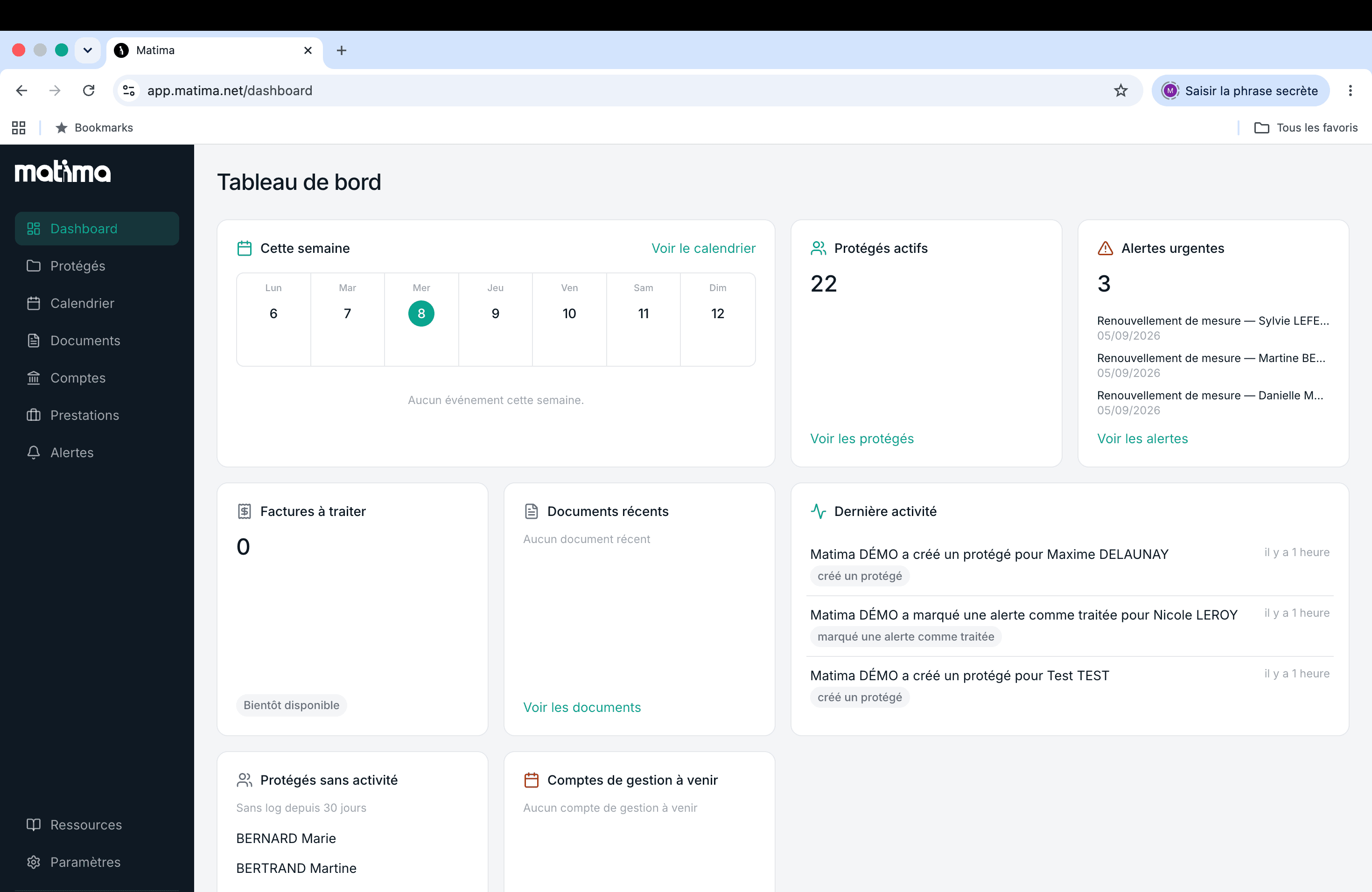Click the Dernière activité pulse icon

tap(819, 511)
